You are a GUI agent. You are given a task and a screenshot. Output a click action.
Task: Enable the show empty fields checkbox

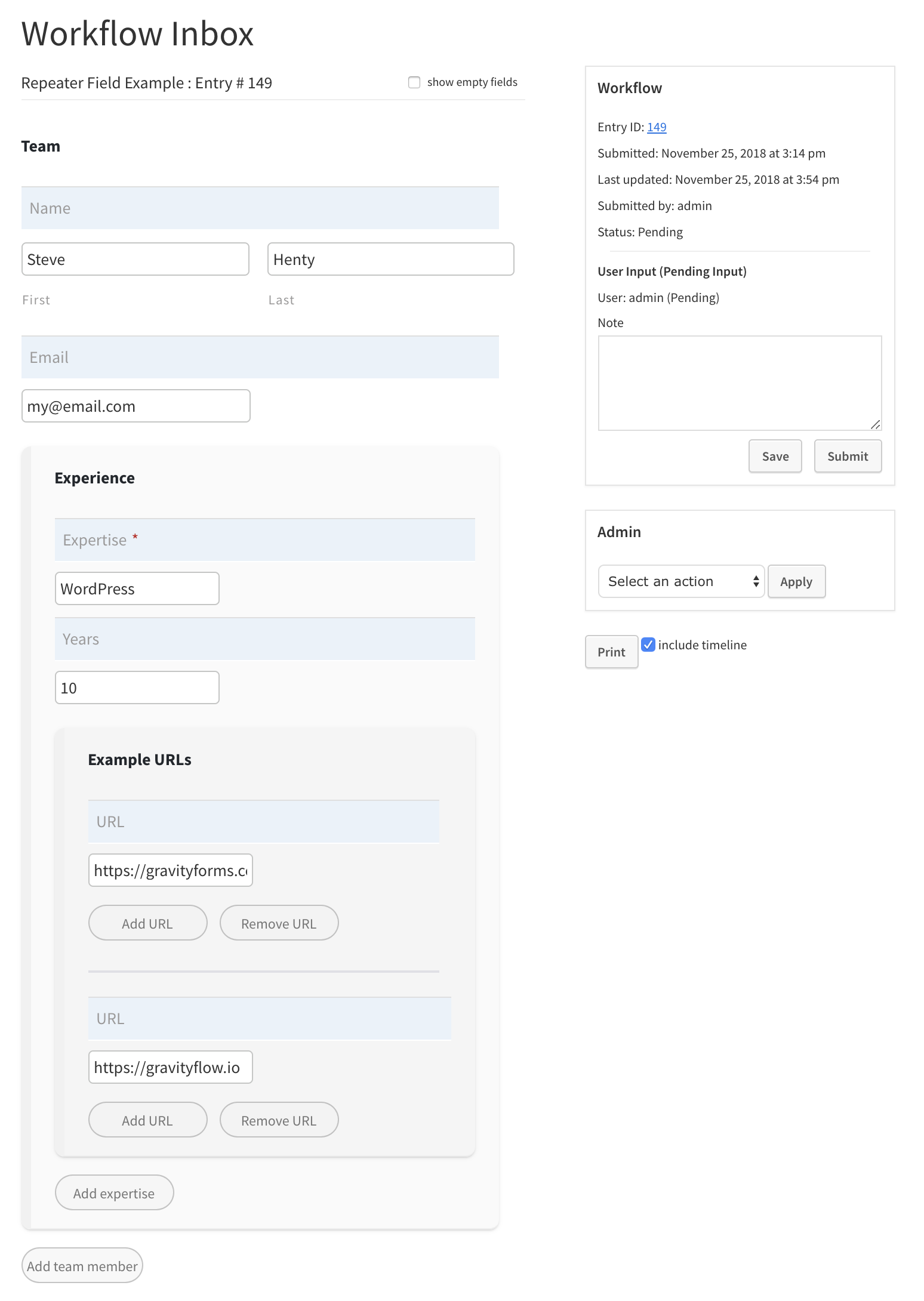414,82
